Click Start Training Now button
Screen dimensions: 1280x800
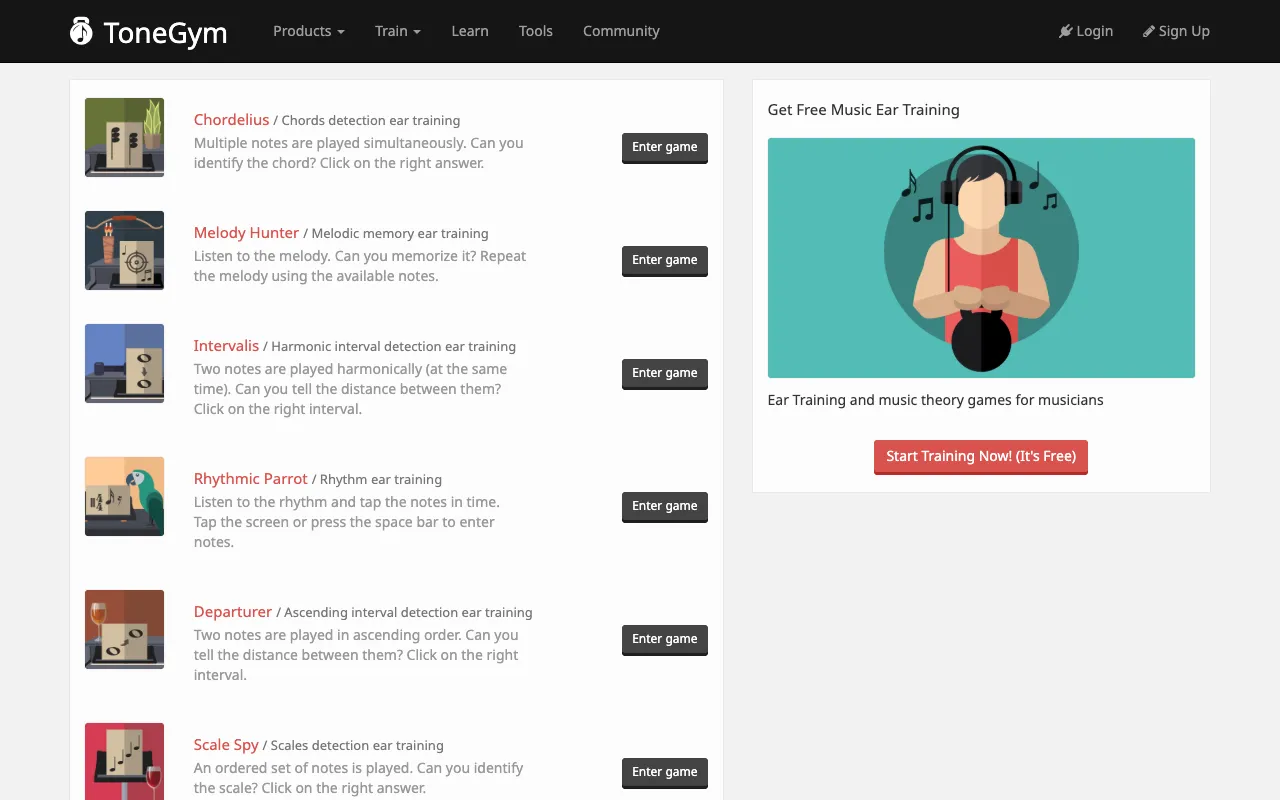tap(981, 456)
